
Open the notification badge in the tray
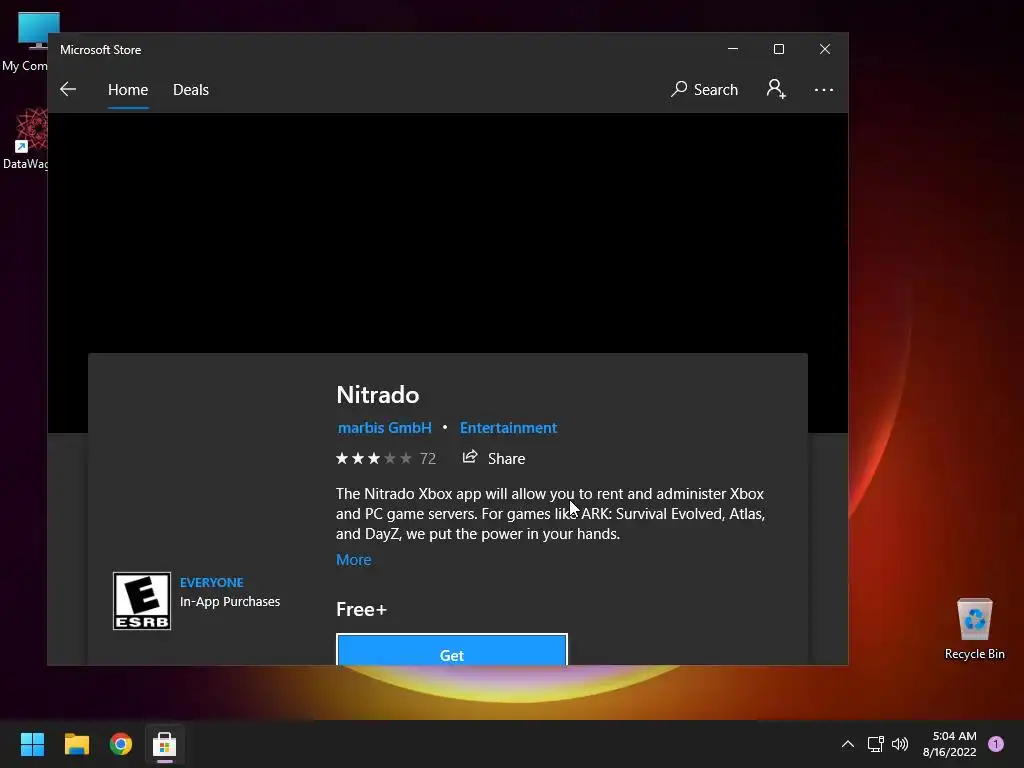995,744
